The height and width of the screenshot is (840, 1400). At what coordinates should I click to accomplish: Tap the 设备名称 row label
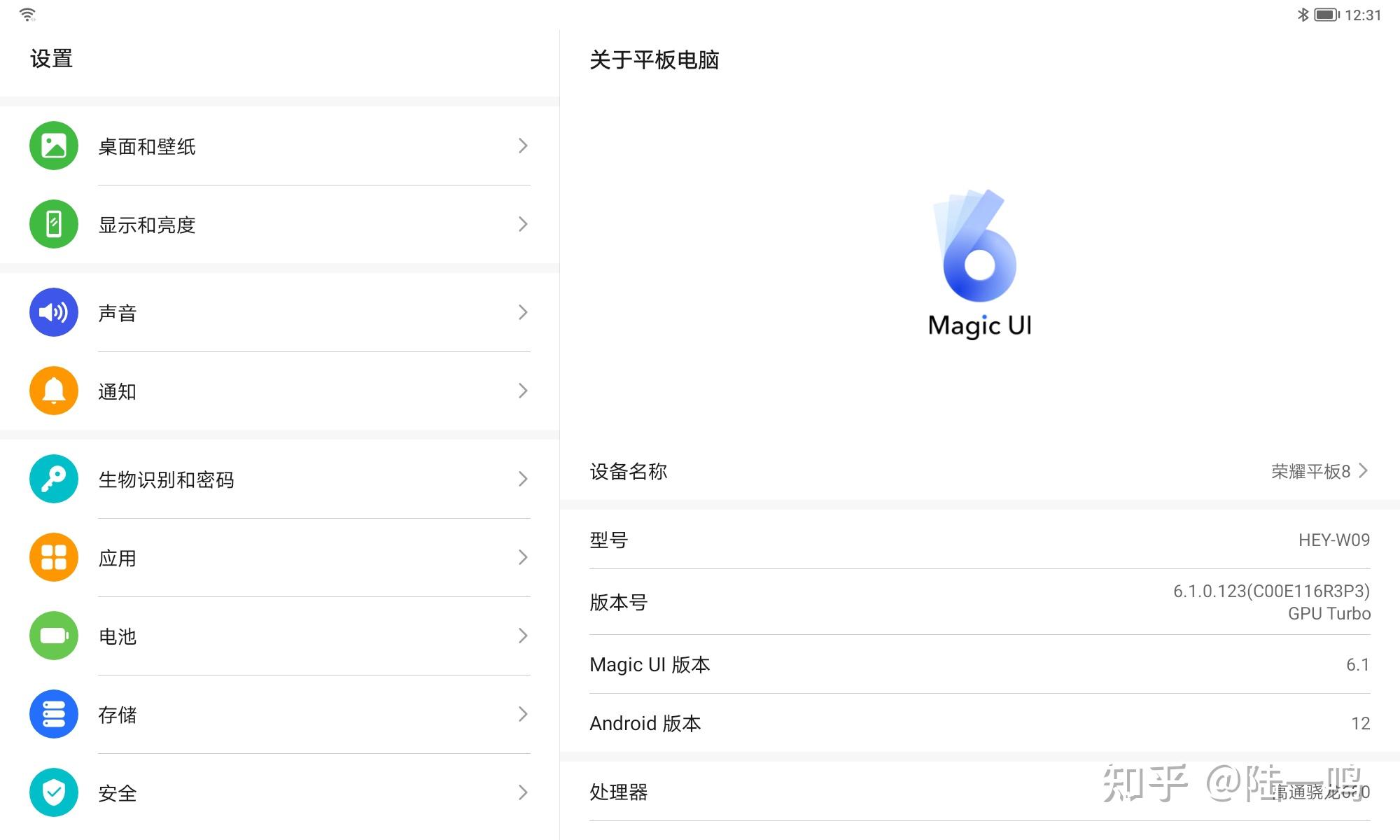coord(629,471)
